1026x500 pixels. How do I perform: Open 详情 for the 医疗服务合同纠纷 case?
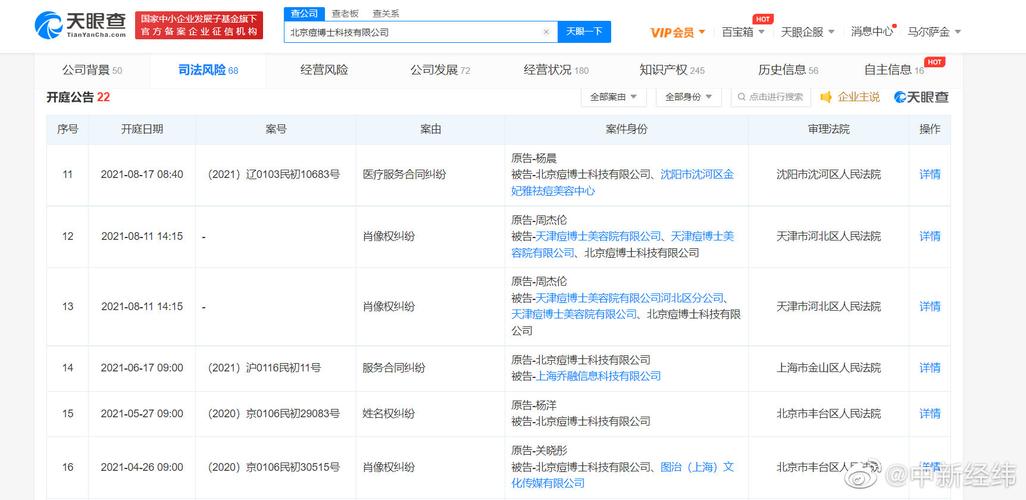click(929, 174)
